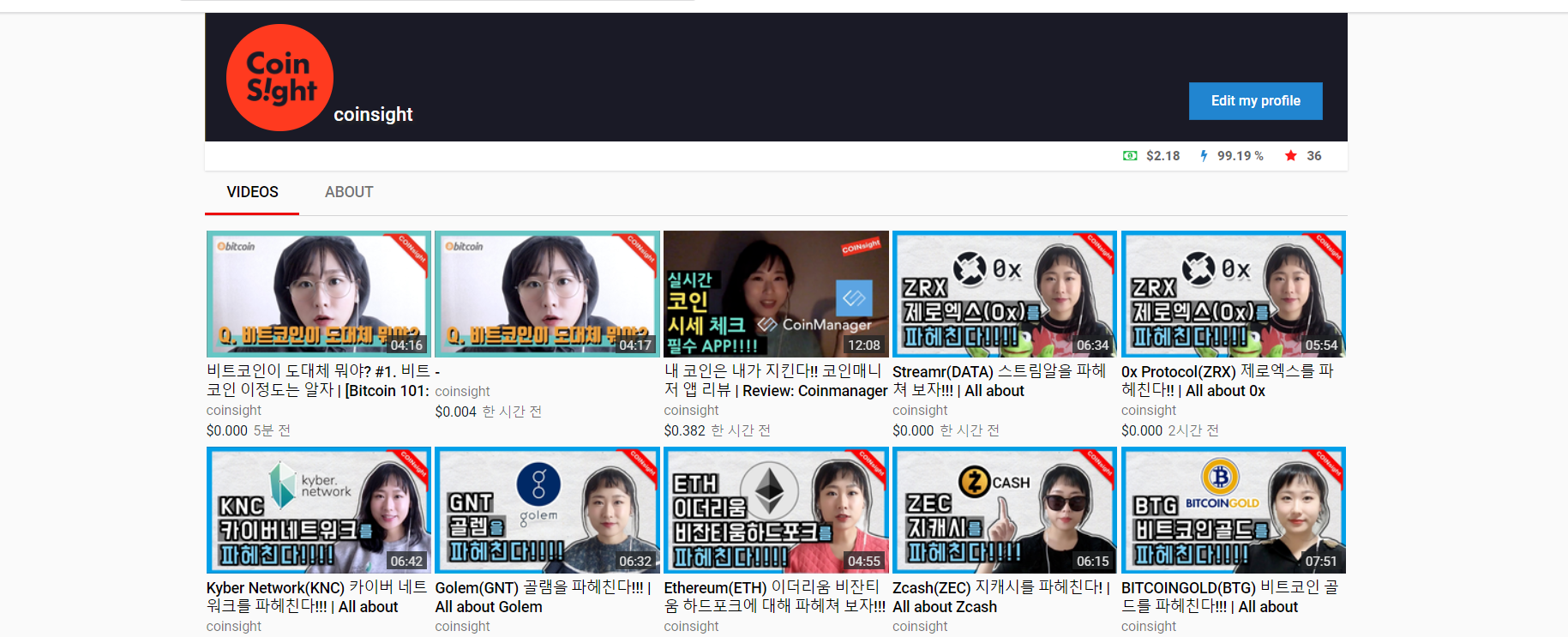Open the Bitcoin thumbnail with 04:16 duration
Viewport: 1568px width, 637px height.
click(x=318, y=294)
